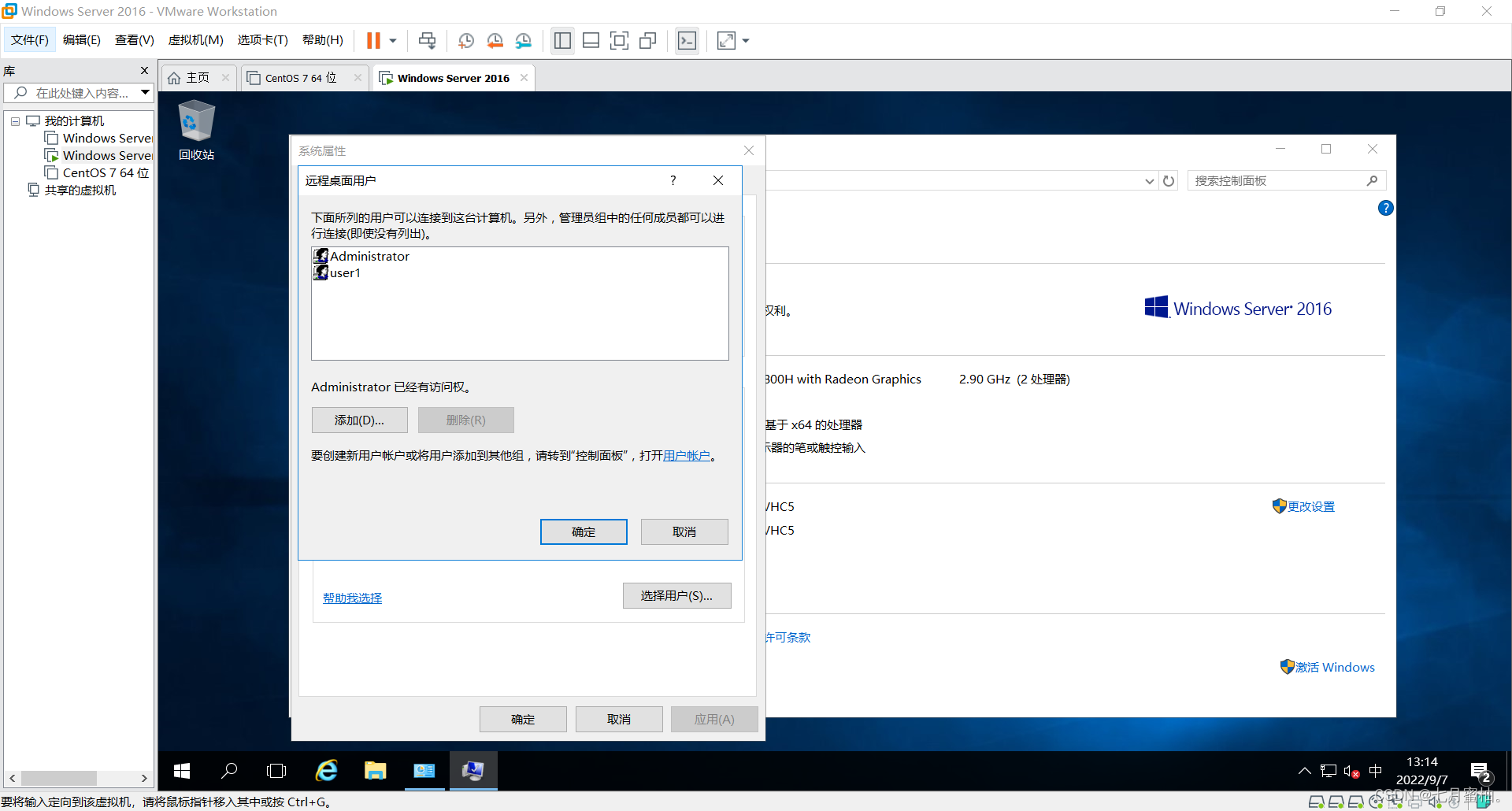Viewport: 1512px width, 811px height.
Task: Open the 虚拟机(M) menu
Action: (x=196, y=40)
